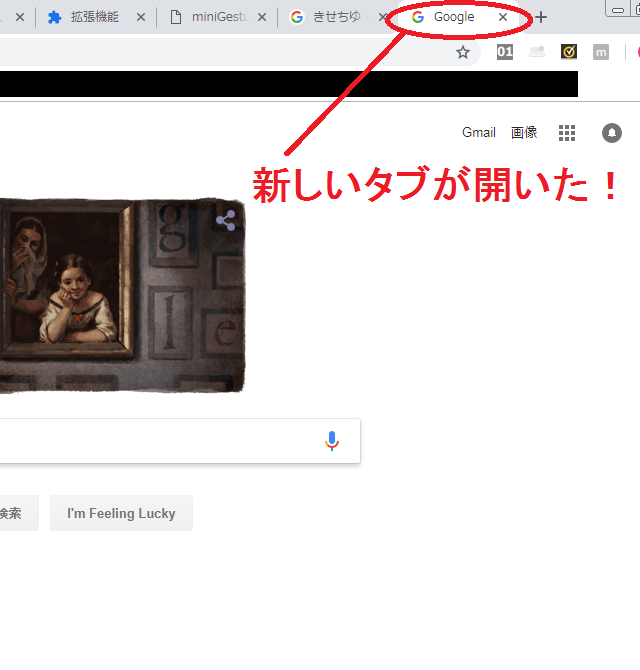This screenshot has height=670, width=640.
Task: Open 画像 image search link
Action: [x=524, y=132]
